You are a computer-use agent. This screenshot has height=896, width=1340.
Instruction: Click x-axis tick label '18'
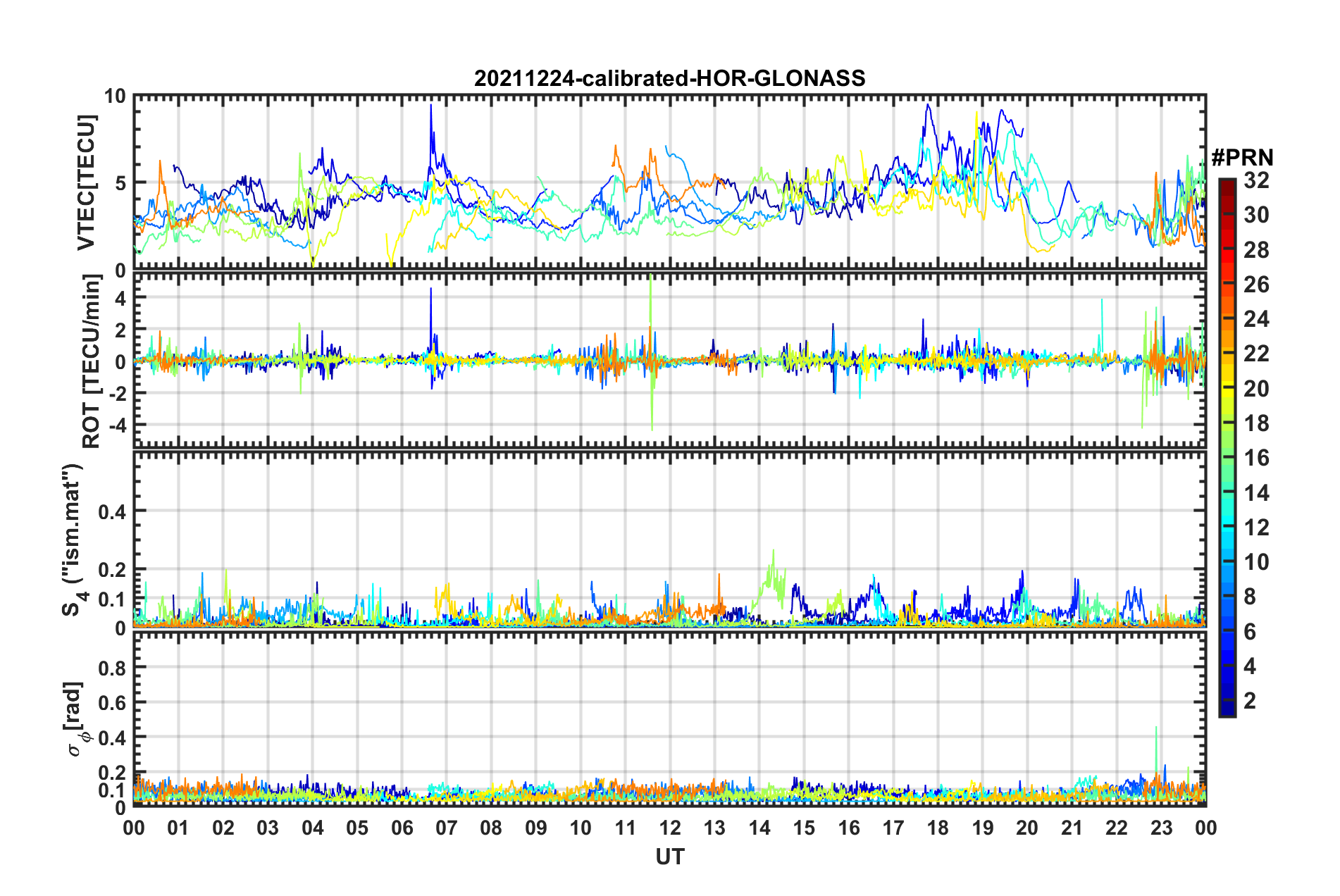(x=938, y=828)
